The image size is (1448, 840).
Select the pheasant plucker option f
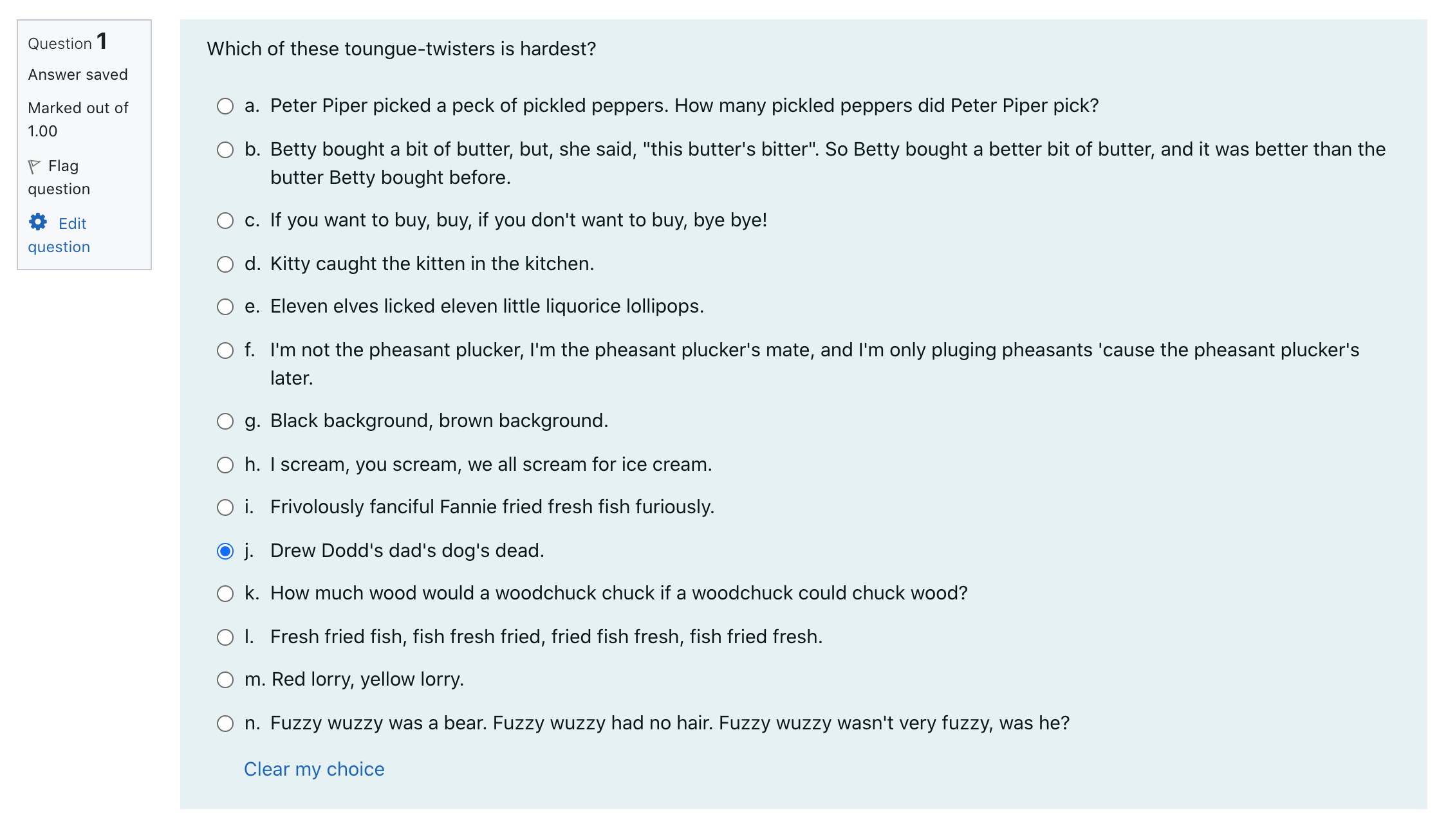[225, 351]
